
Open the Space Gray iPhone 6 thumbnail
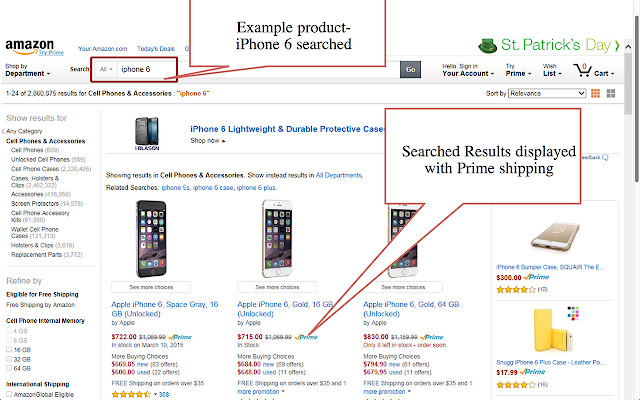151,239
